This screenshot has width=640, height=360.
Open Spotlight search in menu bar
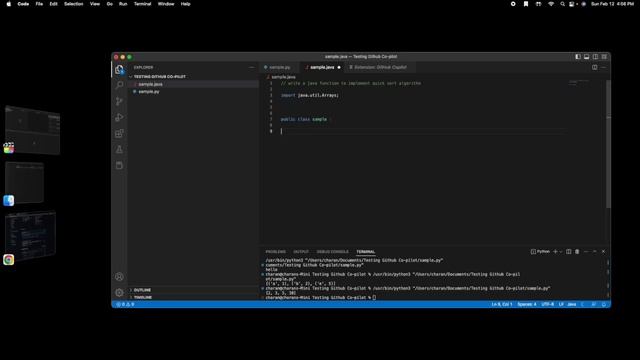[x=562, y=4]
